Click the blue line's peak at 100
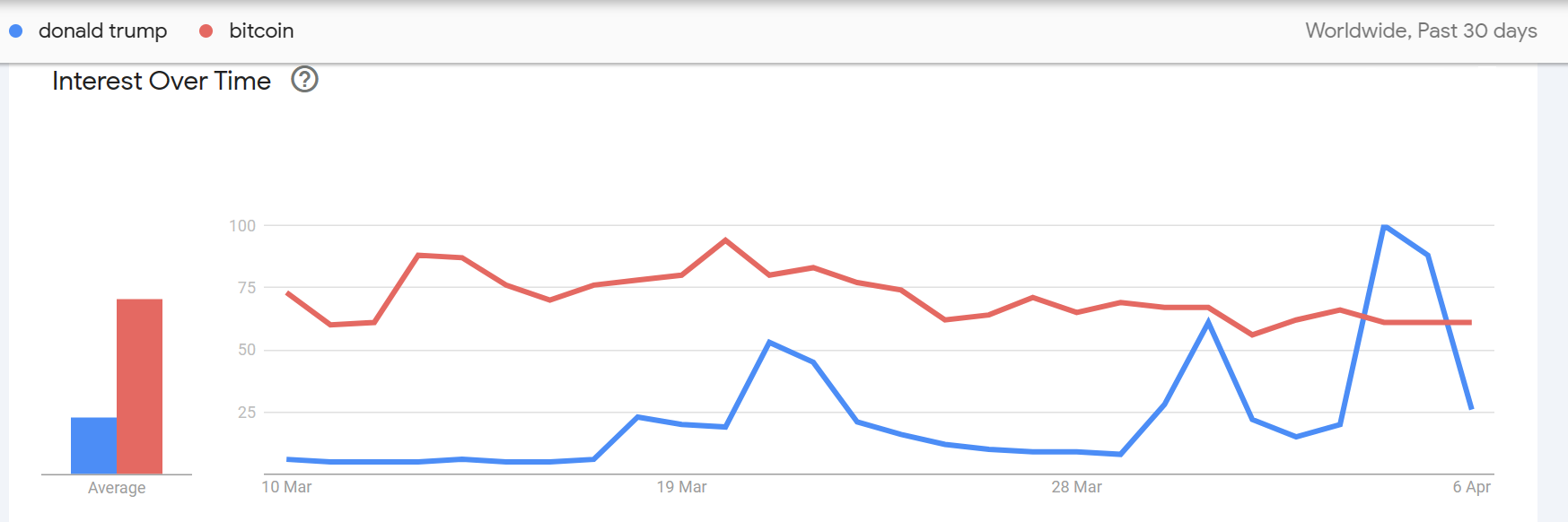 tap(1385, 226)
